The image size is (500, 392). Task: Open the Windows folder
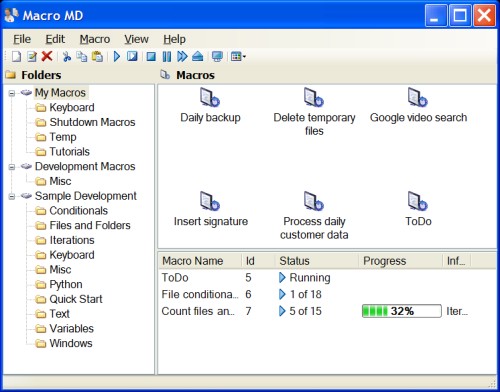(71, 343)
